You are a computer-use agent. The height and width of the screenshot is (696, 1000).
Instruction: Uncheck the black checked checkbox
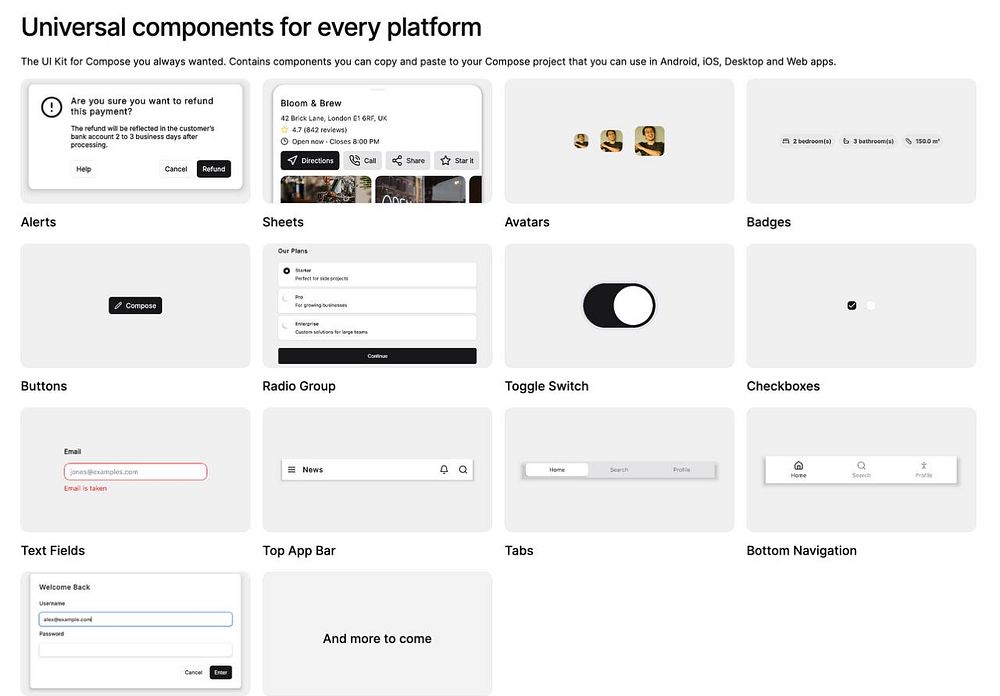(x=851, y=306)
